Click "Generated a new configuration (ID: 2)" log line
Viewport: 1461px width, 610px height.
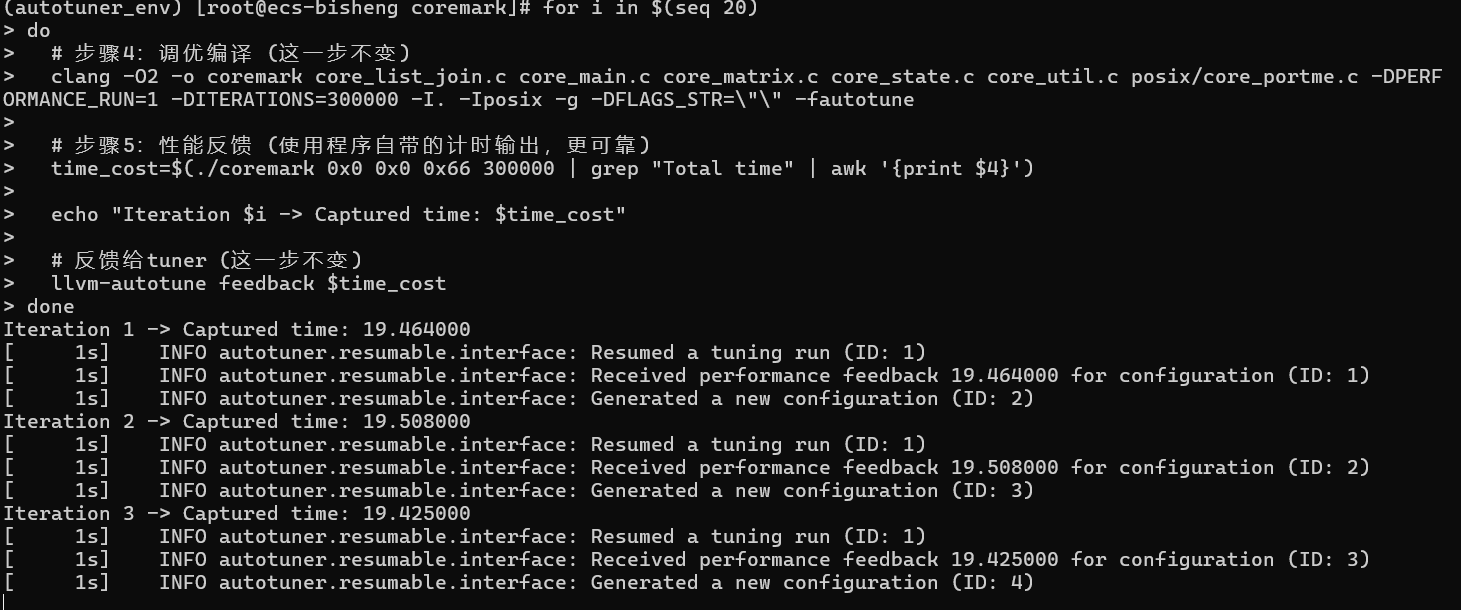click(x=812, y=398)
